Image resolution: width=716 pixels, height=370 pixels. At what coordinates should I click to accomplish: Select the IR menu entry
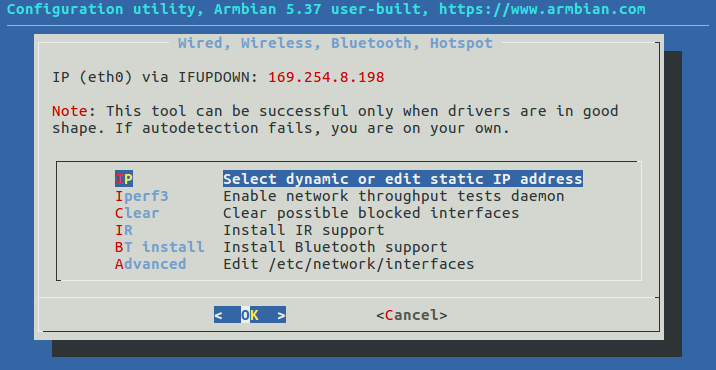(124, 230)
